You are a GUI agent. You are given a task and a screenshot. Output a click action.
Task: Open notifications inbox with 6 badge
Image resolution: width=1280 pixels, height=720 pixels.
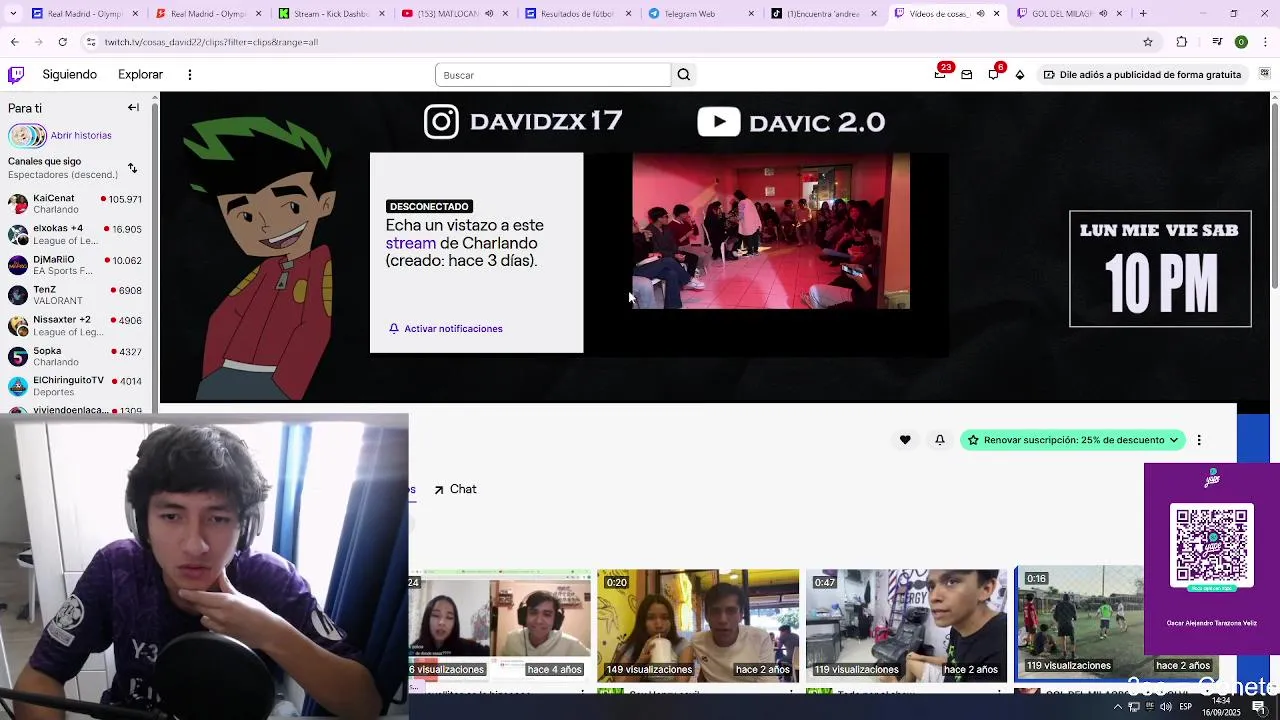point(994,73)
